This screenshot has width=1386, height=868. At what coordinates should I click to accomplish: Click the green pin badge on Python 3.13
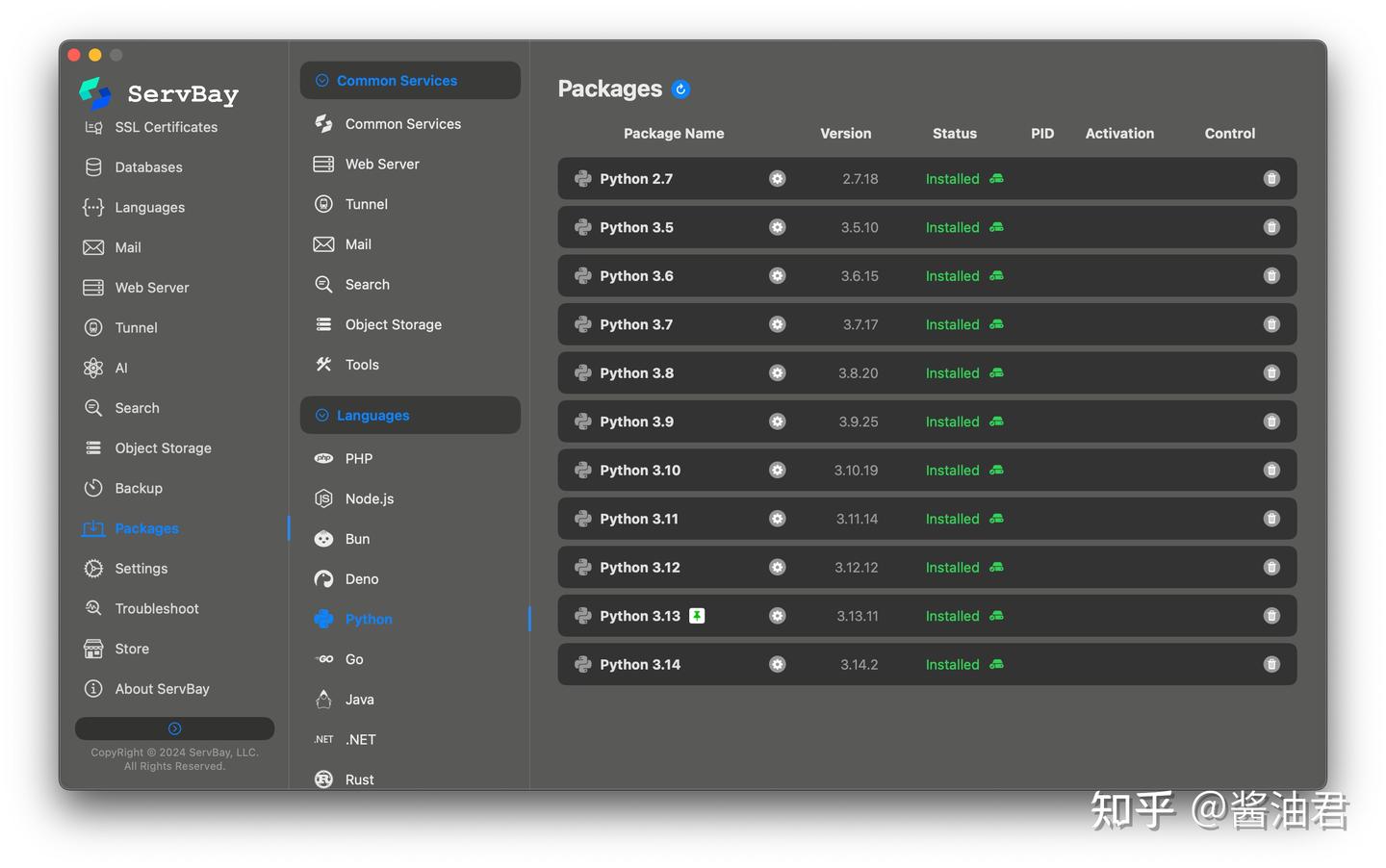(697, 616)
